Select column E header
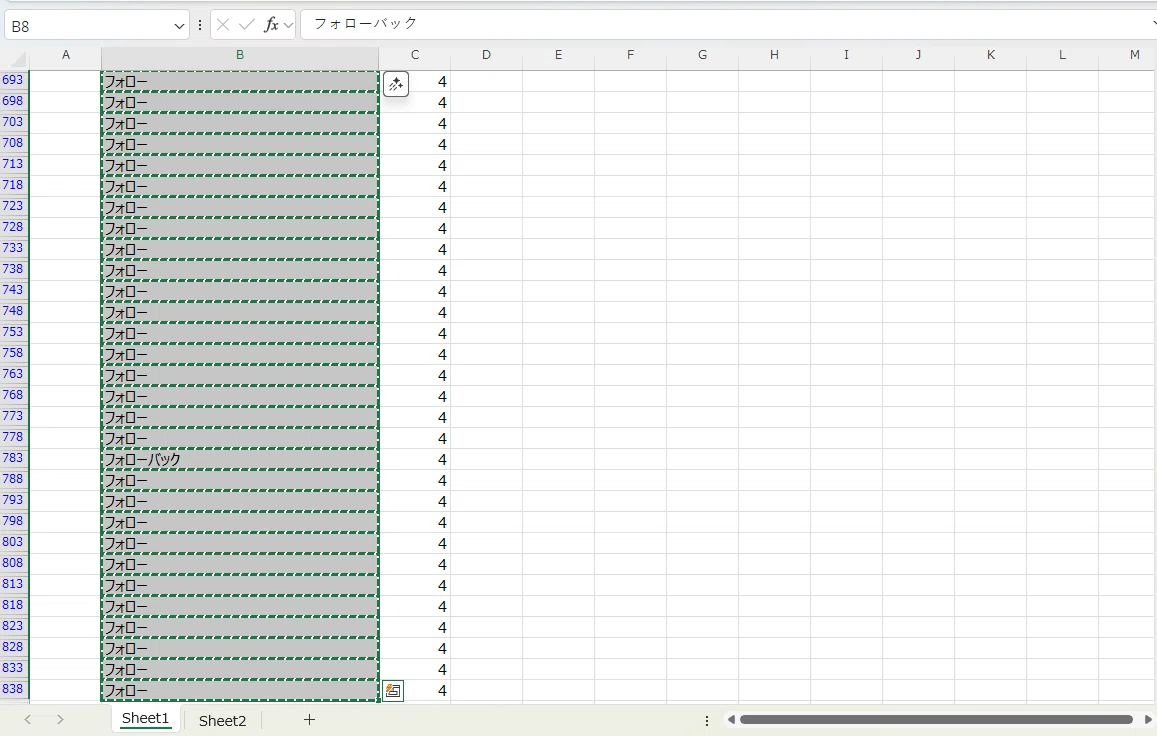1157x736 pixels. tap(559, 55)
